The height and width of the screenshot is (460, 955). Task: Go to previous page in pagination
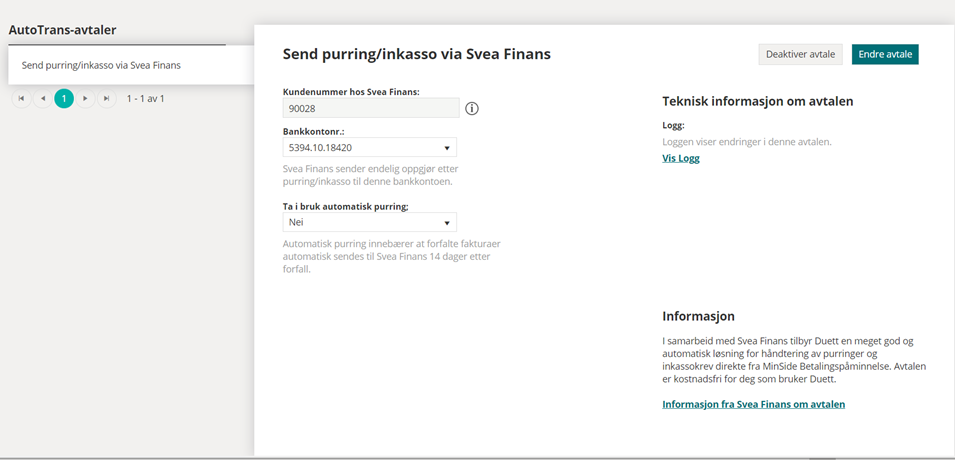[x=43, y=98]
